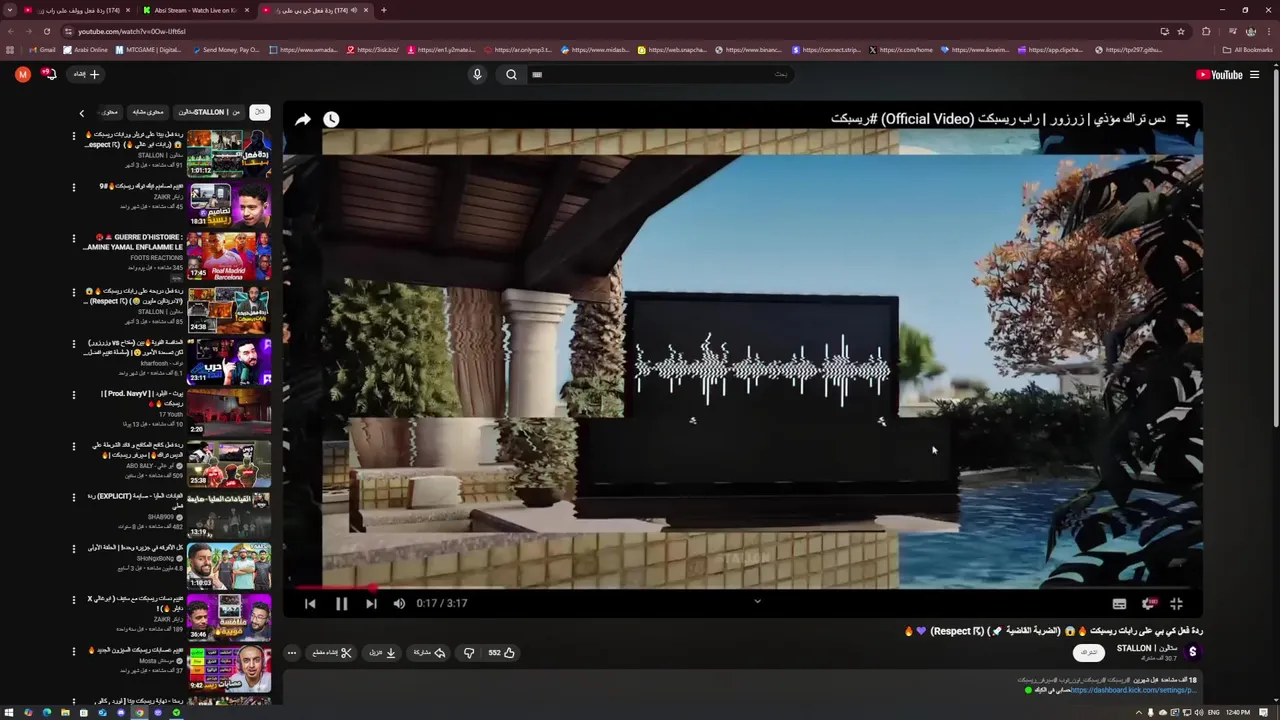Viewport: 1280px width, 720px height.
Task: Open the YouTube hamburger guide menu
Action: click(1255, 74)
